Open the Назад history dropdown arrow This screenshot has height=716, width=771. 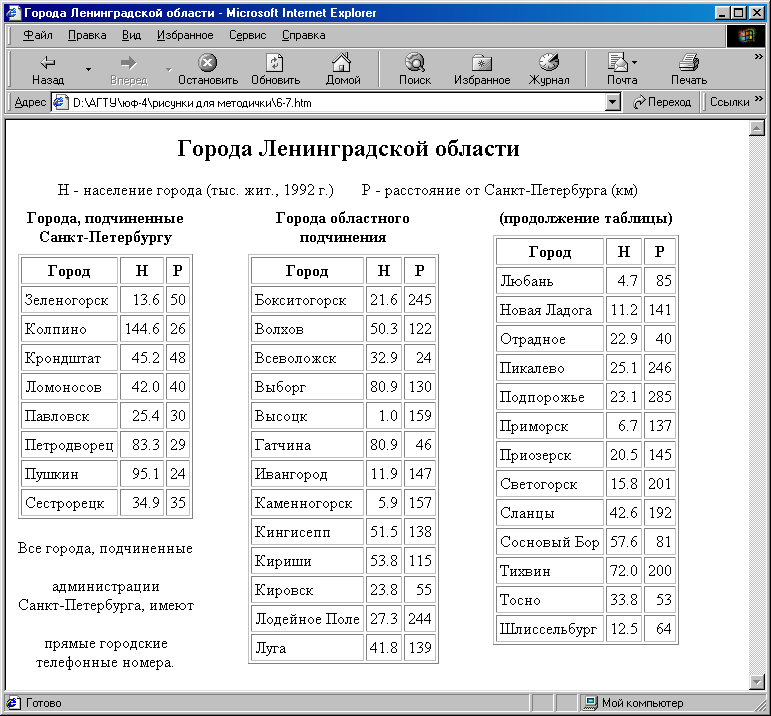pyautogui.click(x=89, y=69)
